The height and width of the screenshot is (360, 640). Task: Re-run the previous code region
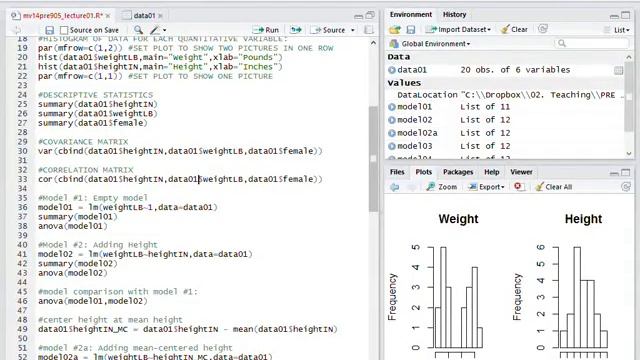[x=296, y=30]
